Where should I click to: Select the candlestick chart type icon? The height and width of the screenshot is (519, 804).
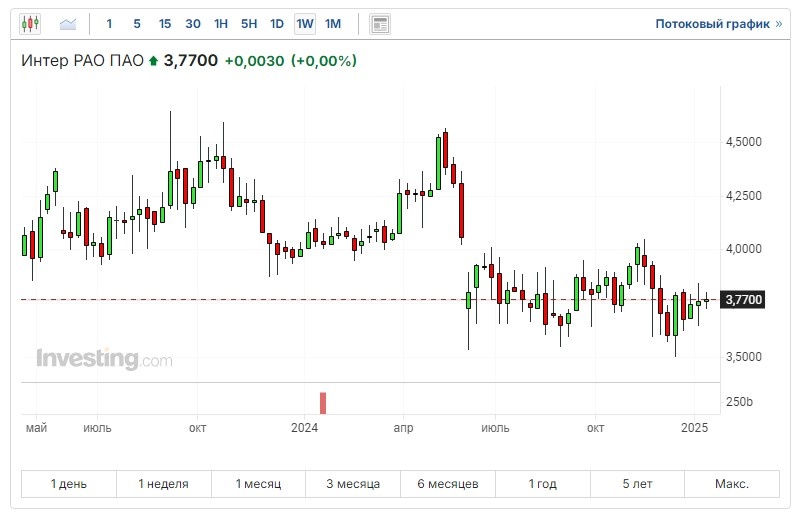30,24
